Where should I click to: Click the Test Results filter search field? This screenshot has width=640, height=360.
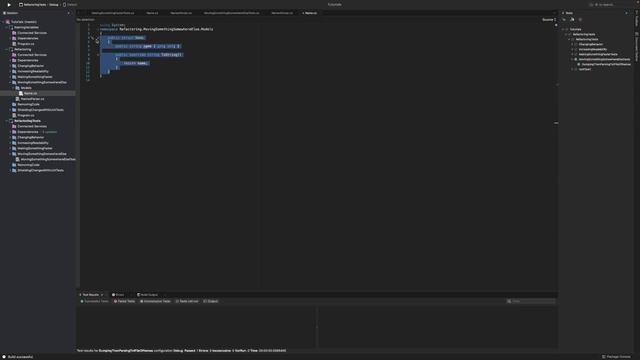531,301
